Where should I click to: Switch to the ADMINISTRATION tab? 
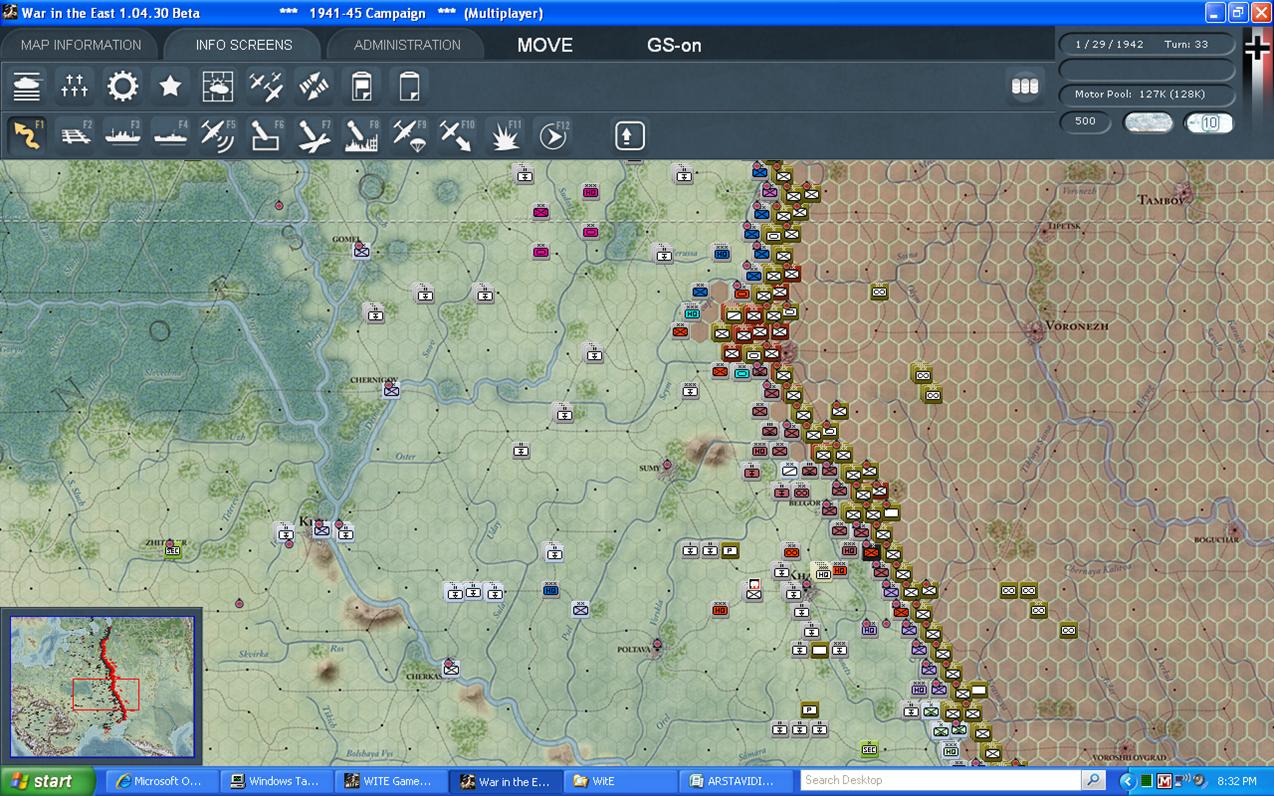pyautogui.click(x=407, y=45)
